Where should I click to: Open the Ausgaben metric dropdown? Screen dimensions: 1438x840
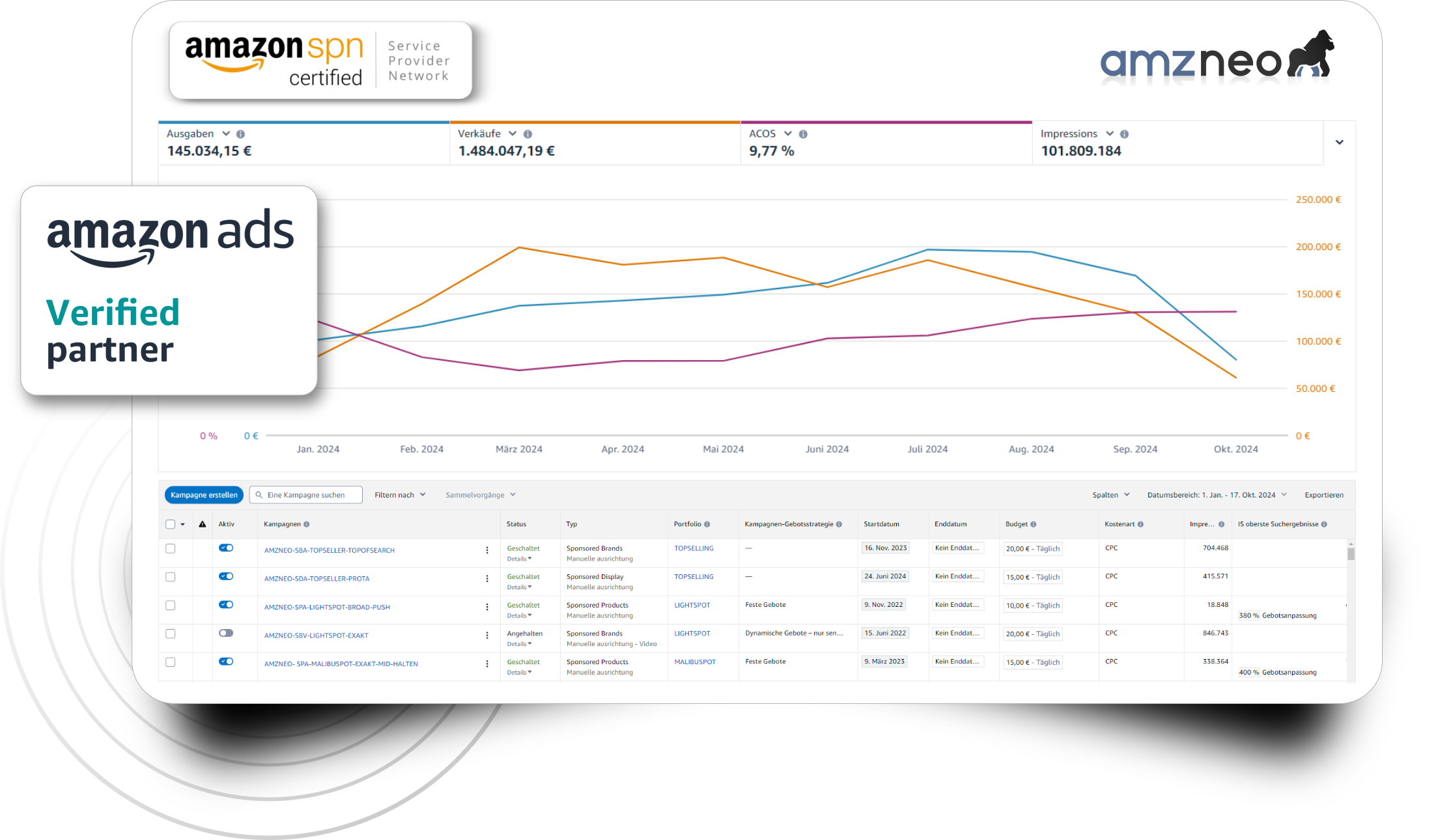[226, 133]
